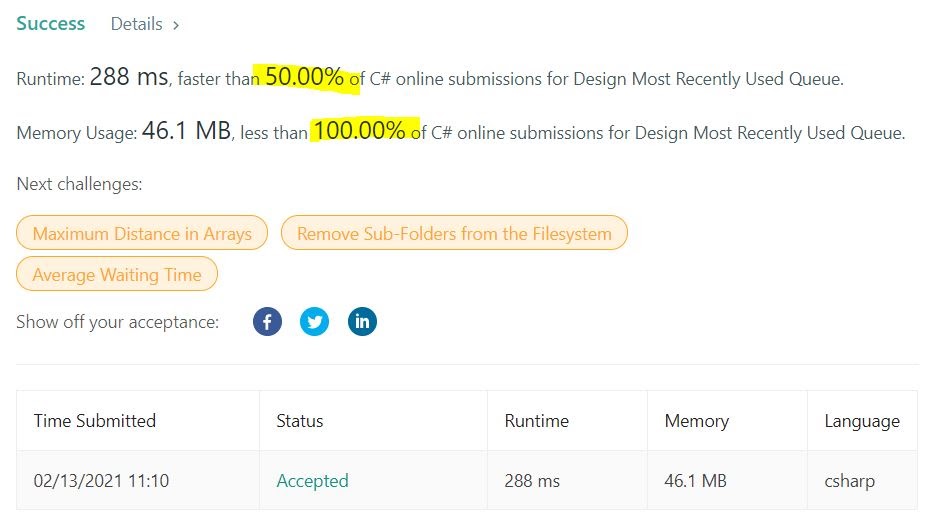Open Maximum Distance in Arrays challenge
The image size is (938, 524).
coord(142,234)
